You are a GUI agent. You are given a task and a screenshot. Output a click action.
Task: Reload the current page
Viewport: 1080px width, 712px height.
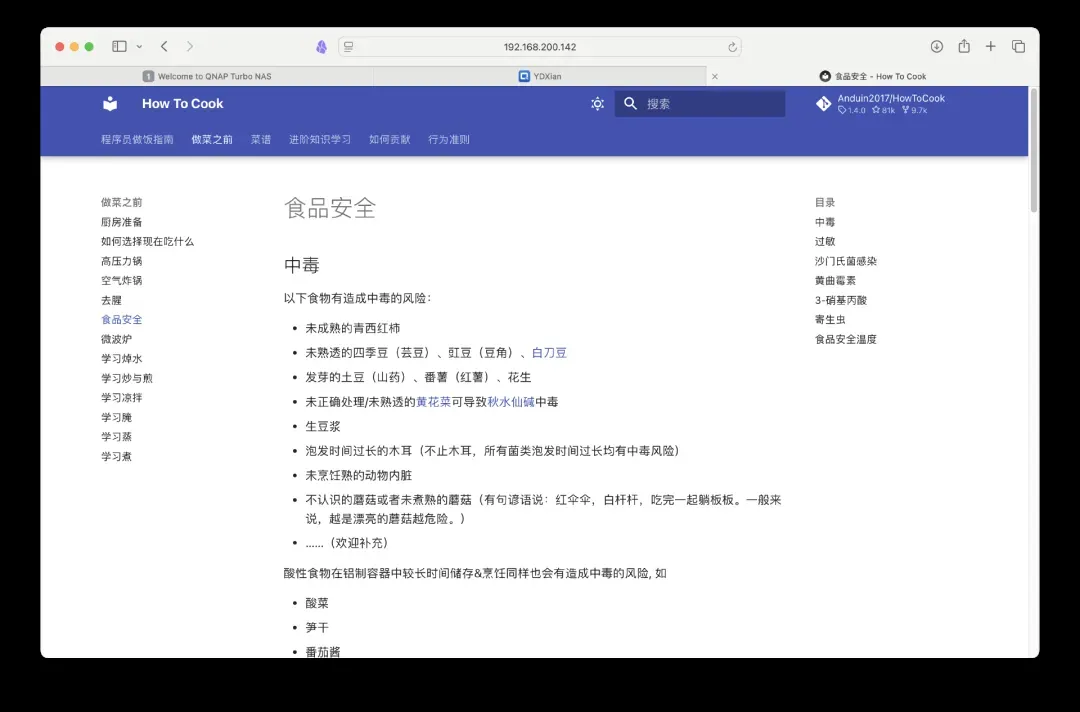tap(732, 47)
